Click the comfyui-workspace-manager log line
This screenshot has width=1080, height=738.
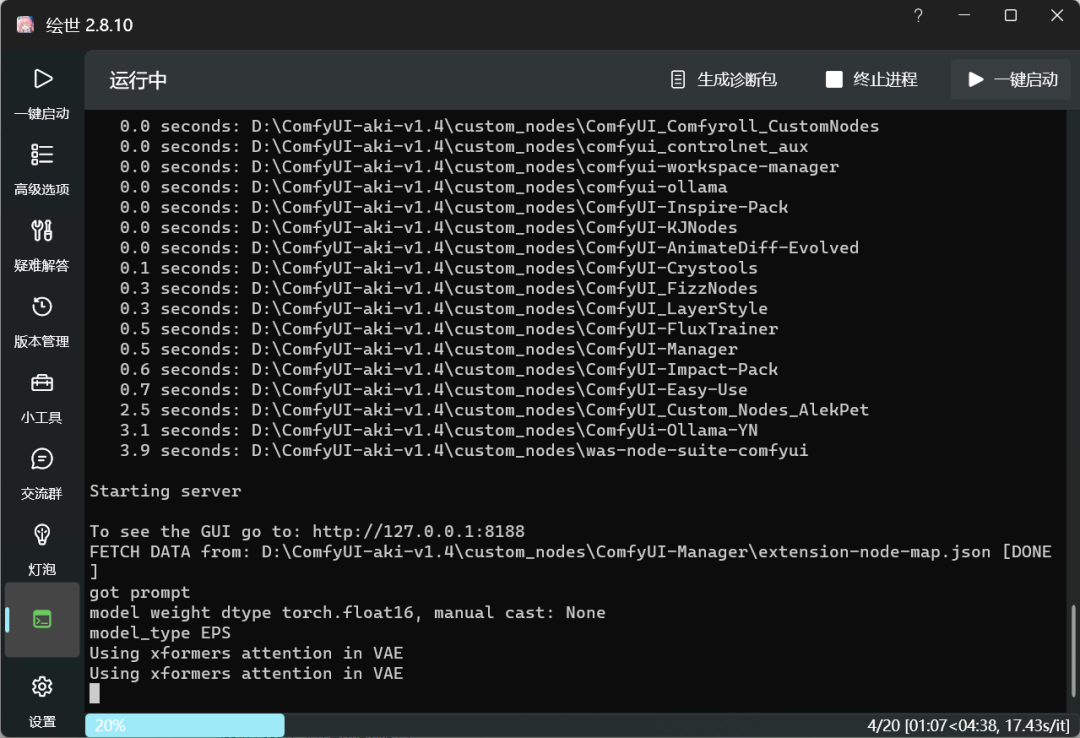[479, 167]
